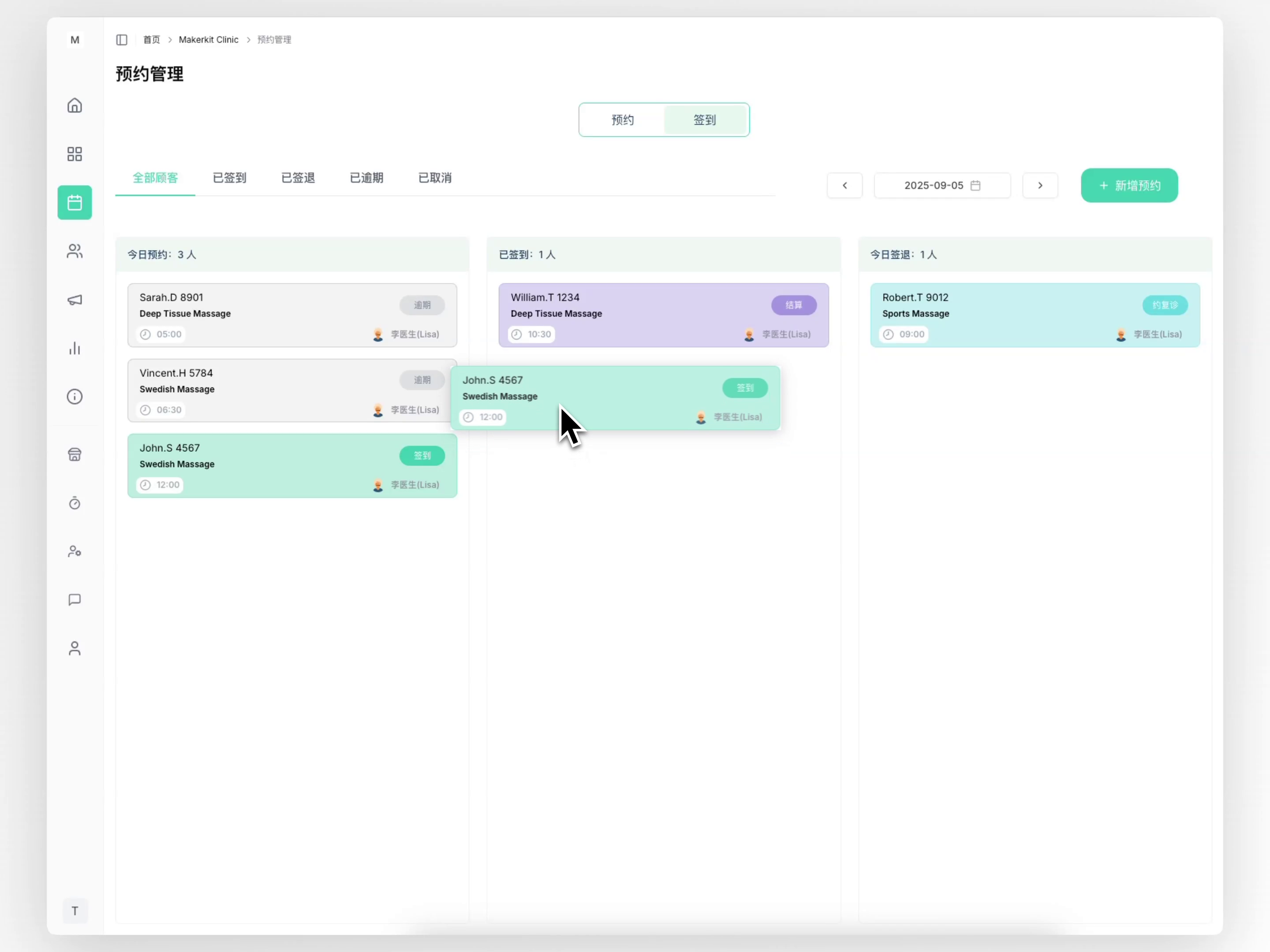Open the Makerkit Clinic breadcrumb link
This screenshot has width=1270, height=952.
209,40
